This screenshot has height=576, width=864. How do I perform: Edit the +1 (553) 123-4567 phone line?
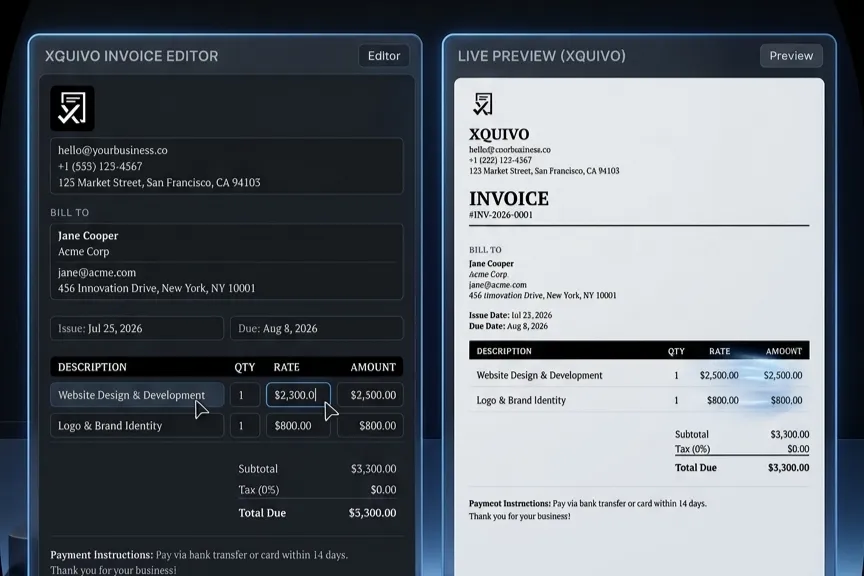[x=100, y=166]
